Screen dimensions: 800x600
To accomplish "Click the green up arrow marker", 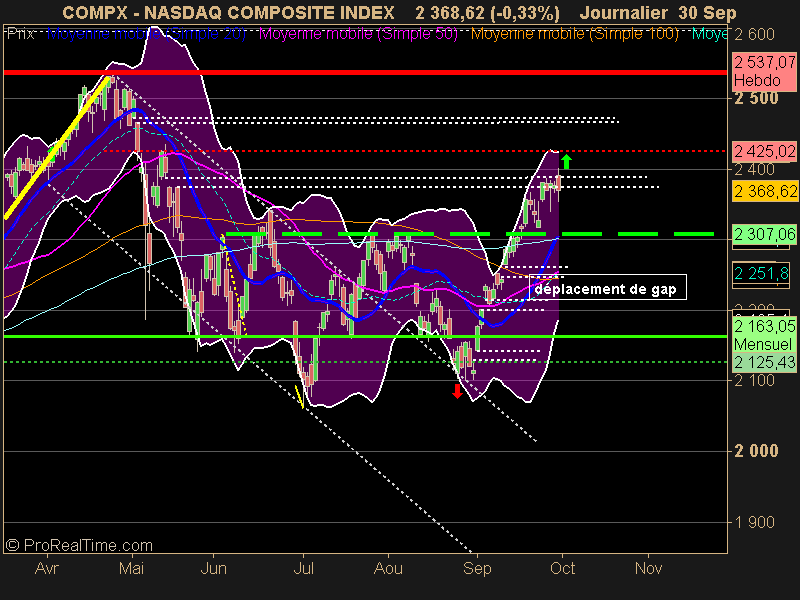I will [x=566, y=161].
